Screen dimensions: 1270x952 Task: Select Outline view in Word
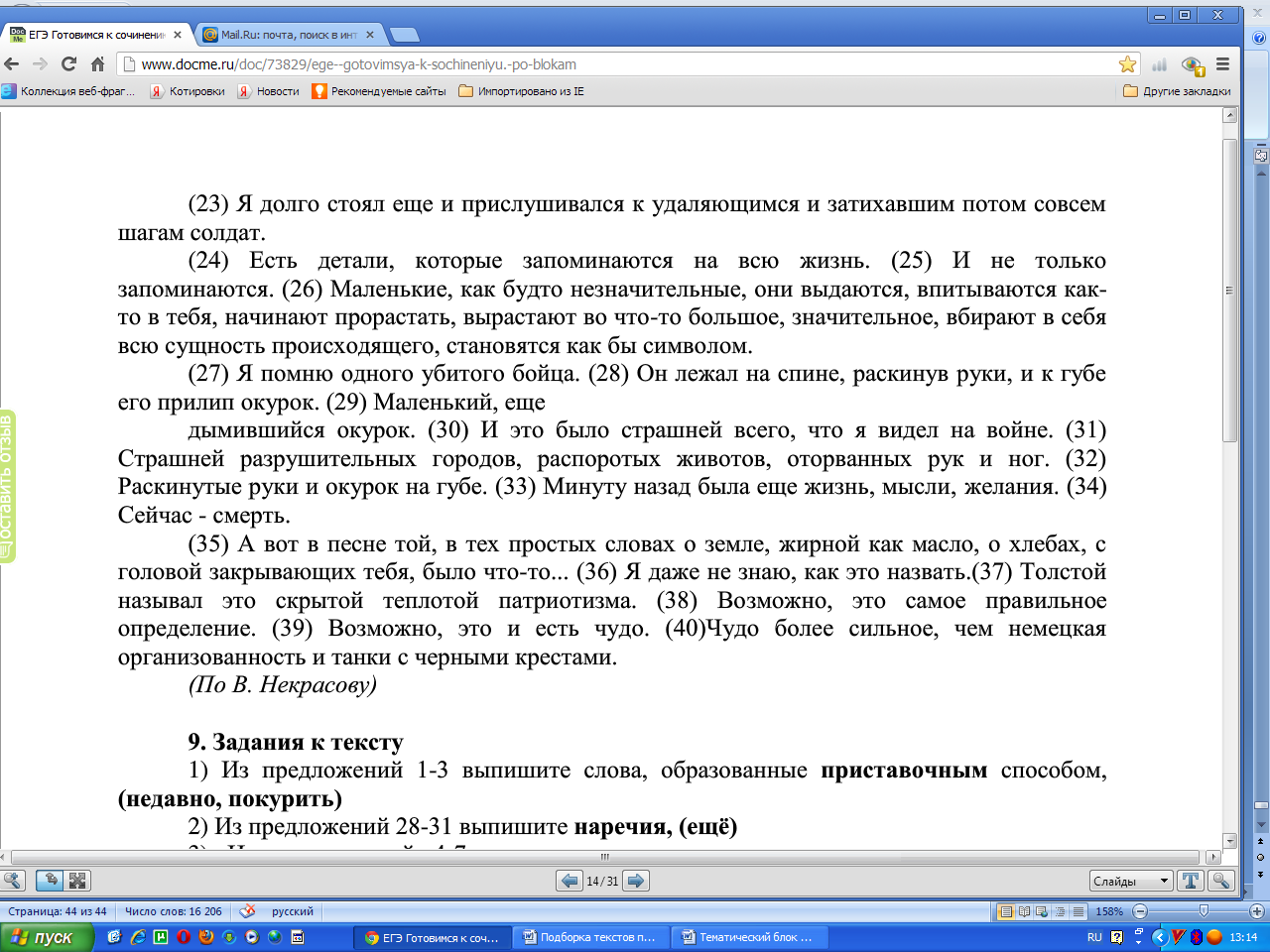pos(1060,911)
